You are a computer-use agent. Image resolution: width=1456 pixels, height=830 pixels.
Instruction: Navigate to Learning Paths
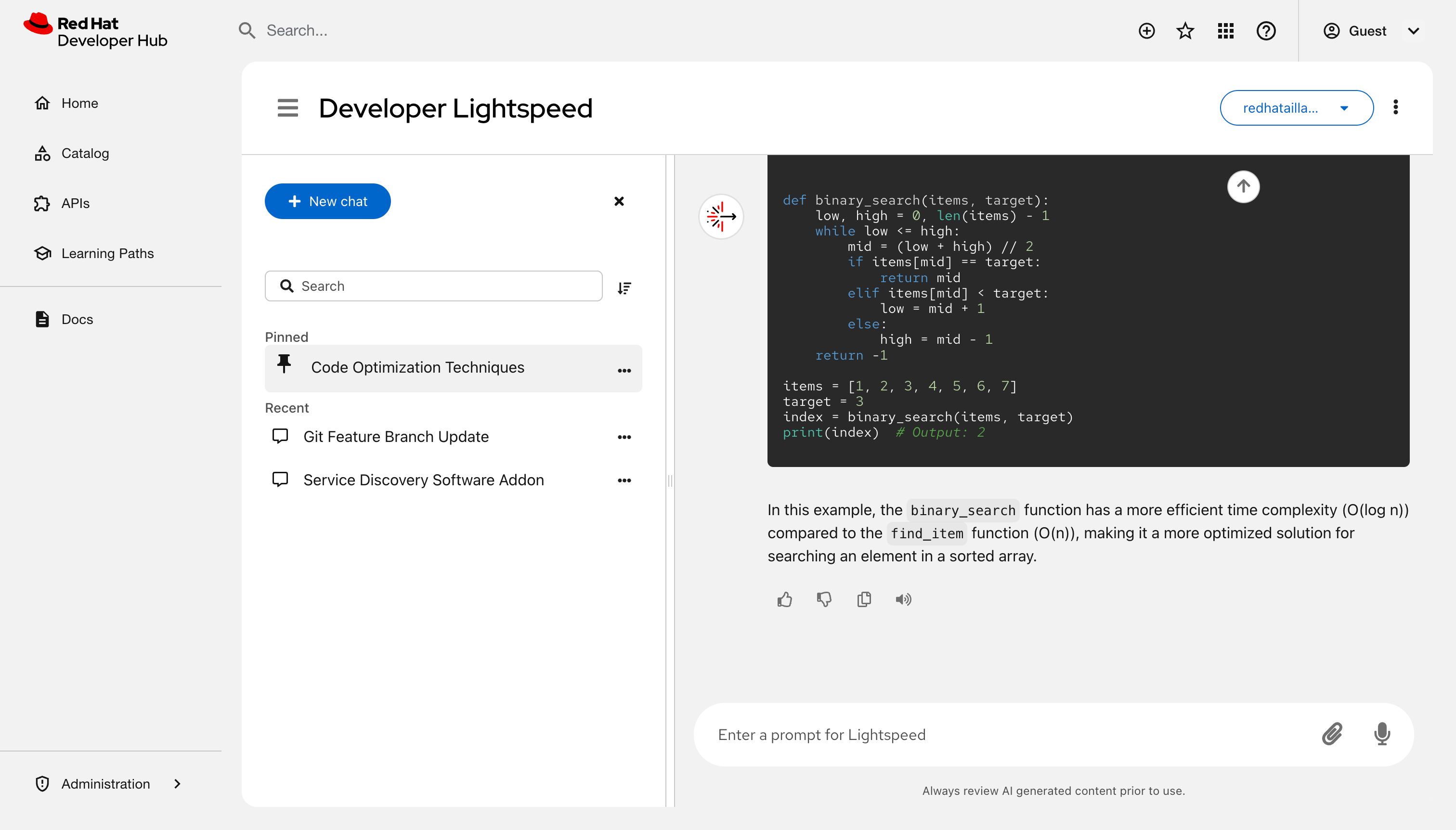coord(108,253)
